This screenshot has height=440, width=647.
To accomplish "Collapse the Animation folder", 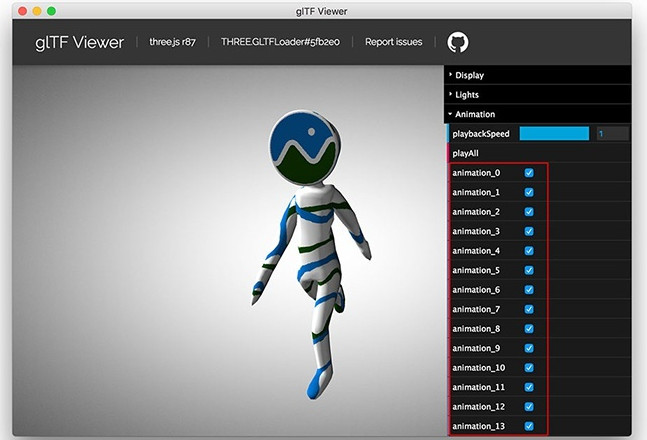I will (474, 114).
